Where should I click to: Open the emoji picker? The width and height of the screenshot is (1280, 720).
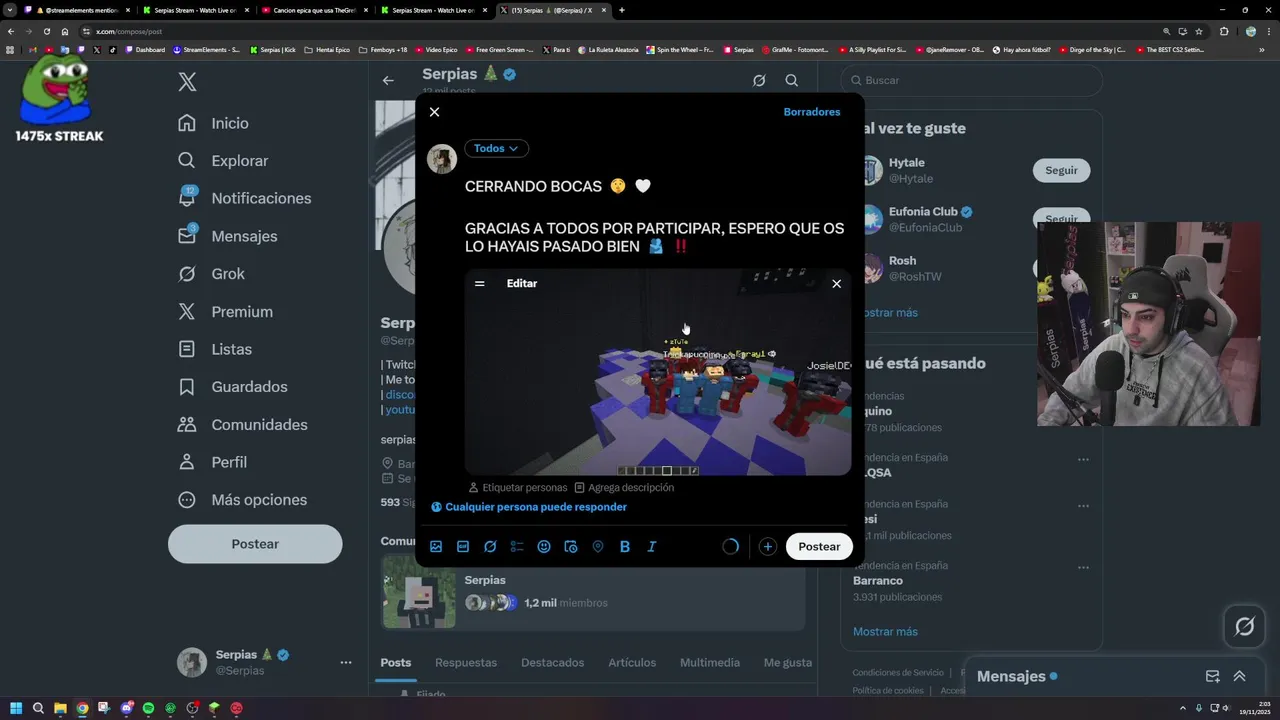[x=544, y=547]
